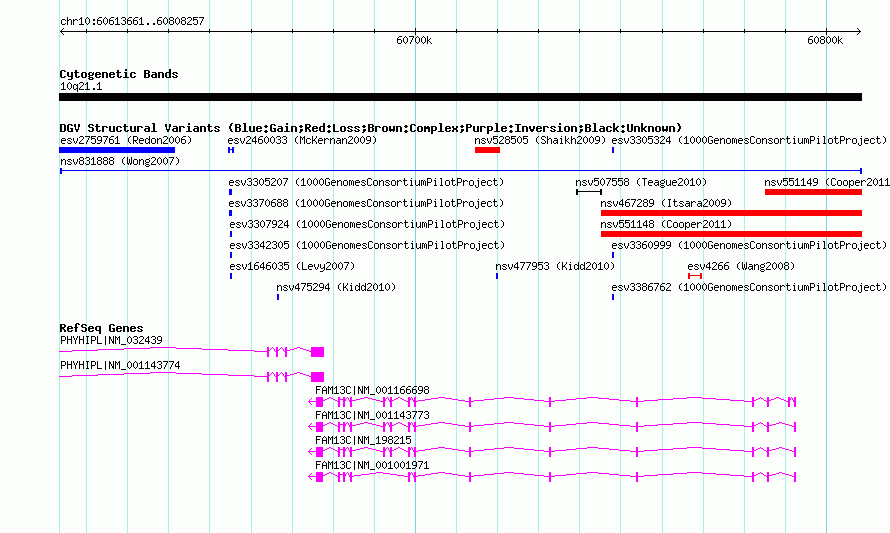
Task: Click the esv2460033 (McKernan2009) label
Action: (302, 140)
